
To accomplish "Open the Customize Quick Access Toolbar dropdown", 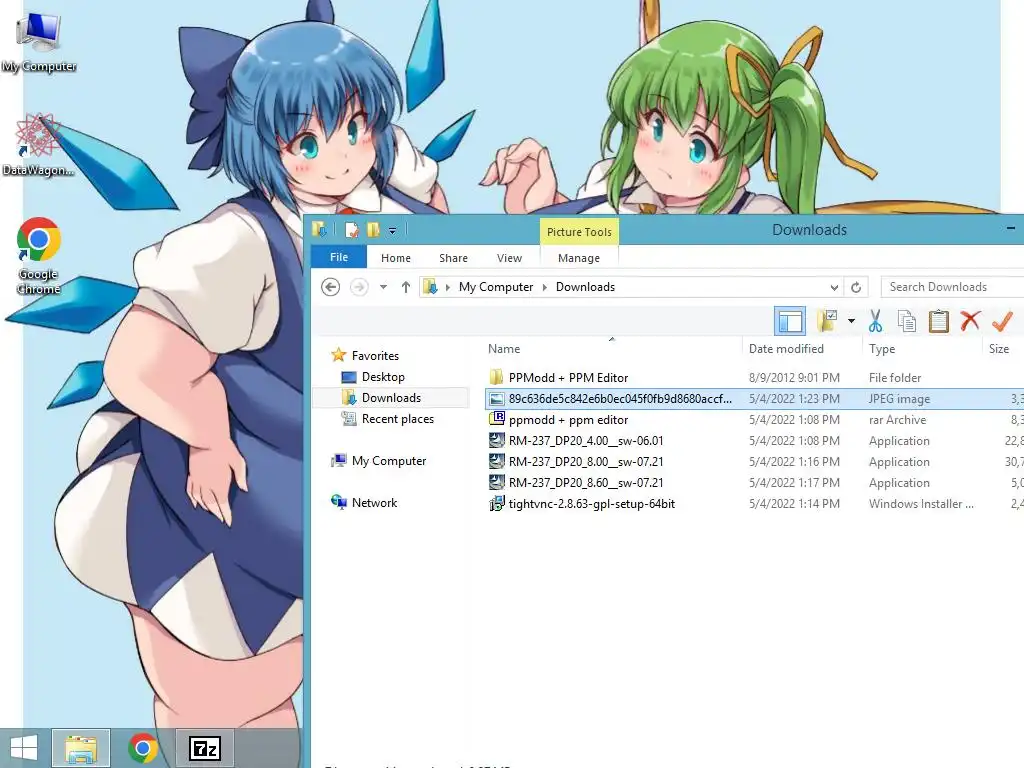I will point(392,231).
